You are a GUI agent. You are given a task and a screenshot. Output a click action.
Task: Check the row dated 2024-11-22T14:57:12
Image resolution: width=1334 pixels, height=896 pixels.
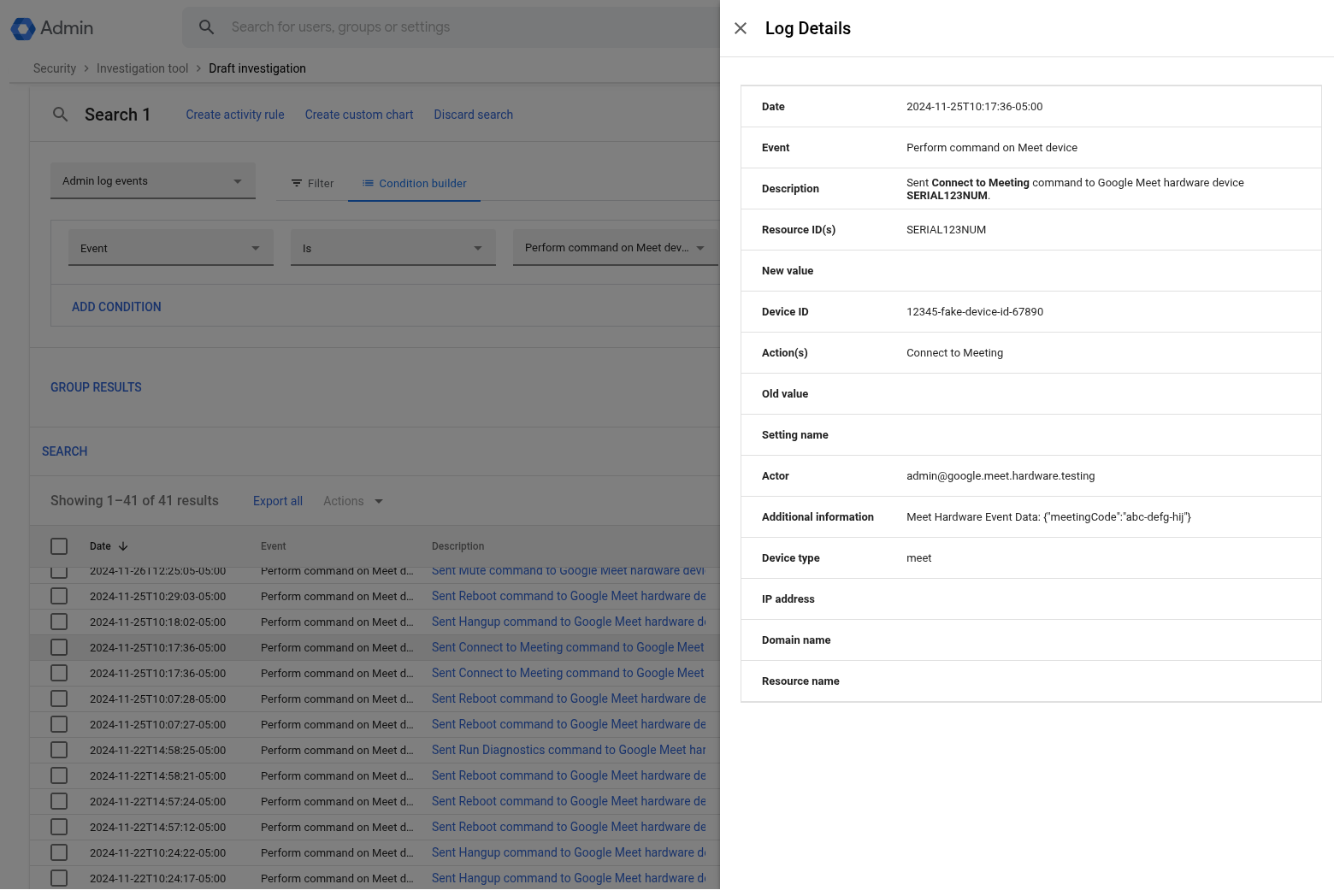pyautogui.click(x=59, y=827)
